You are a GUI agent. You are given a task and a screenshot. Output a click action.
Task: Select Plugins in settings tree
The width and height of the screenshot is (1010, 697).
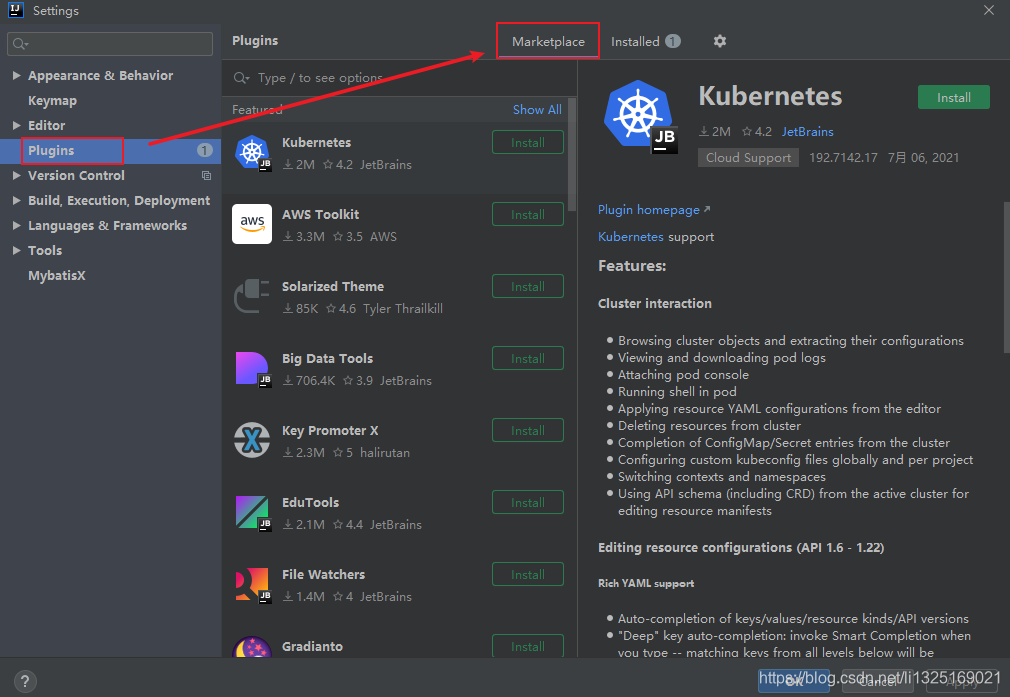[51, 150]
